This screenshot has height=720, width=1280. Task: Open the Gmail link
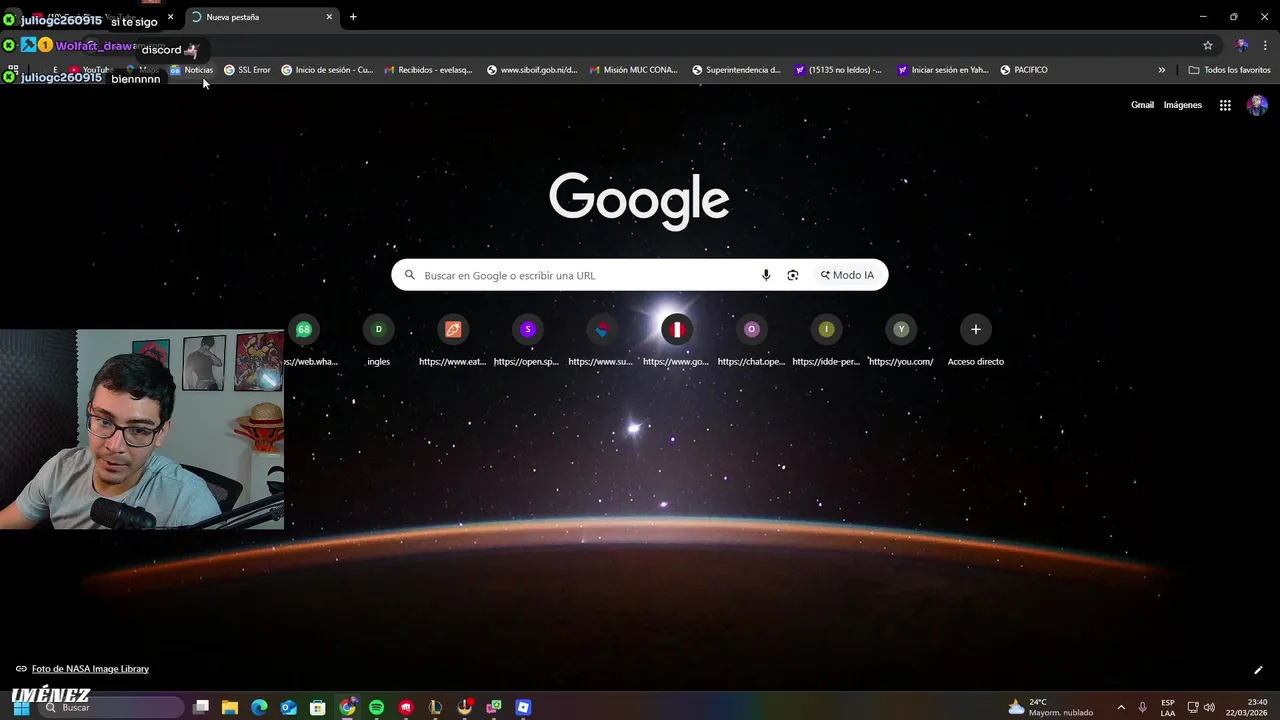(1142, 105)
